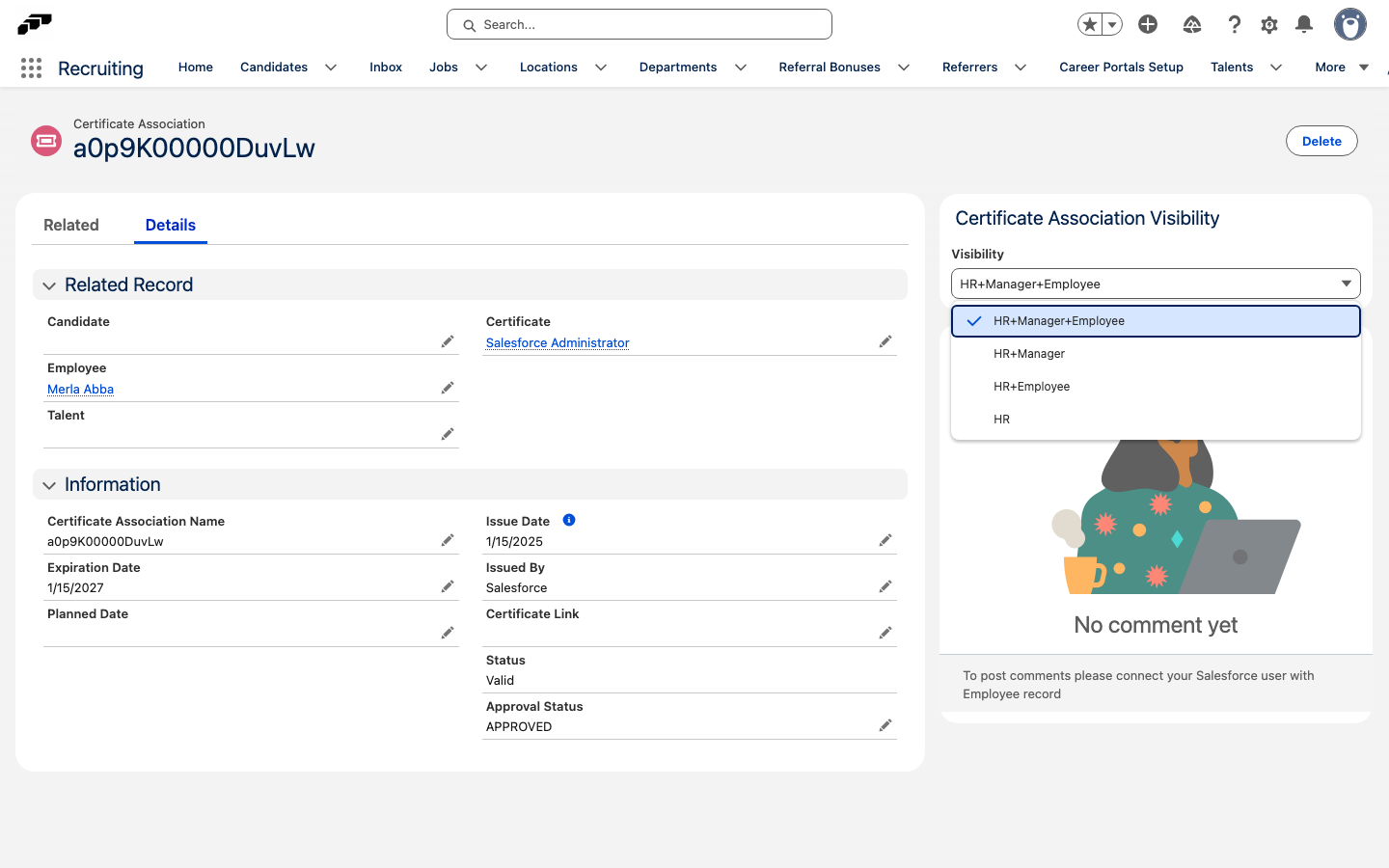Edit the Certificate Link pencil icon
This screenshot has width=1389, height=868.
click(x=885, y=633)
